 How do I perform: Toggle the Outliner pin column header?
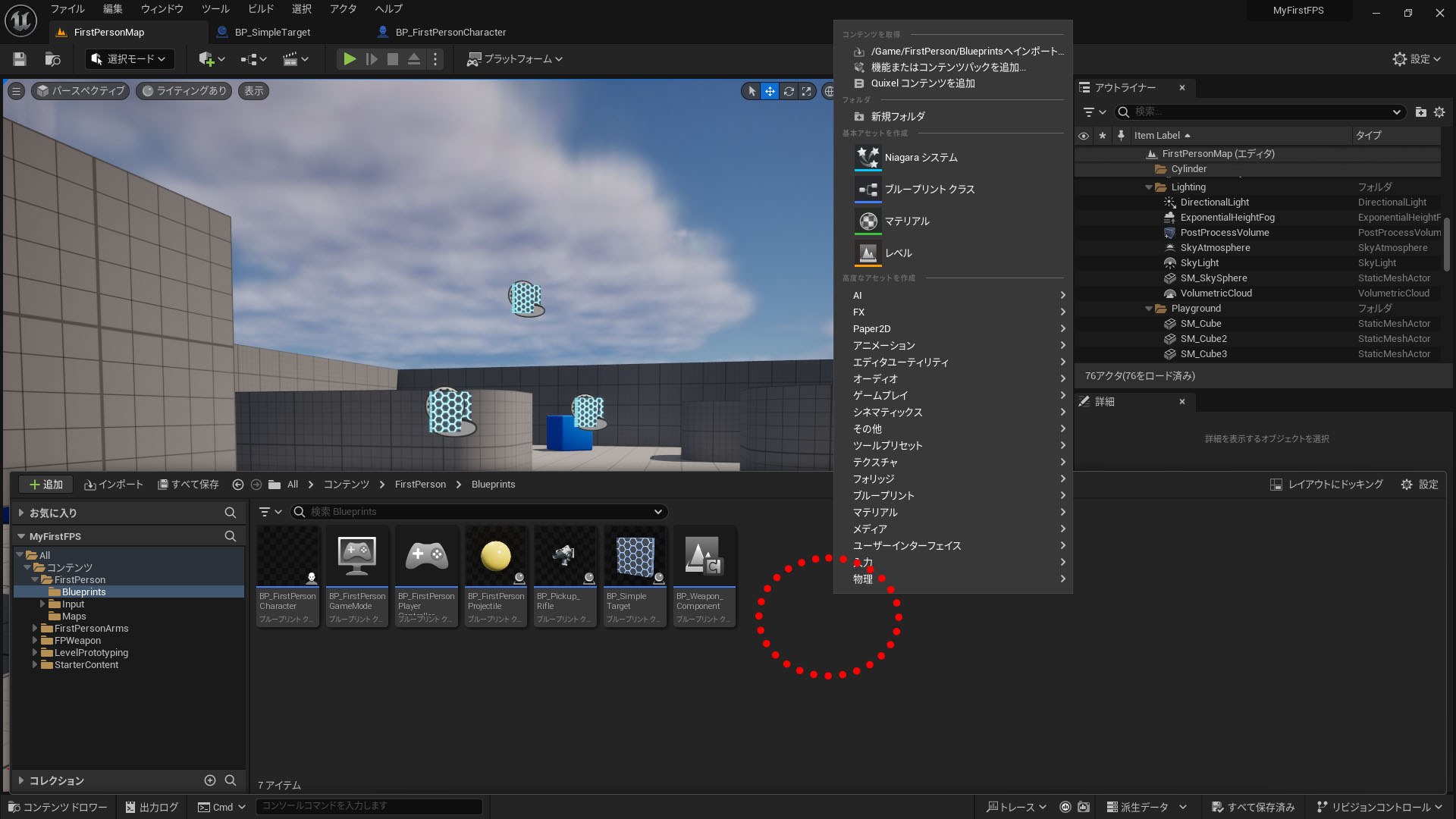1121,136
